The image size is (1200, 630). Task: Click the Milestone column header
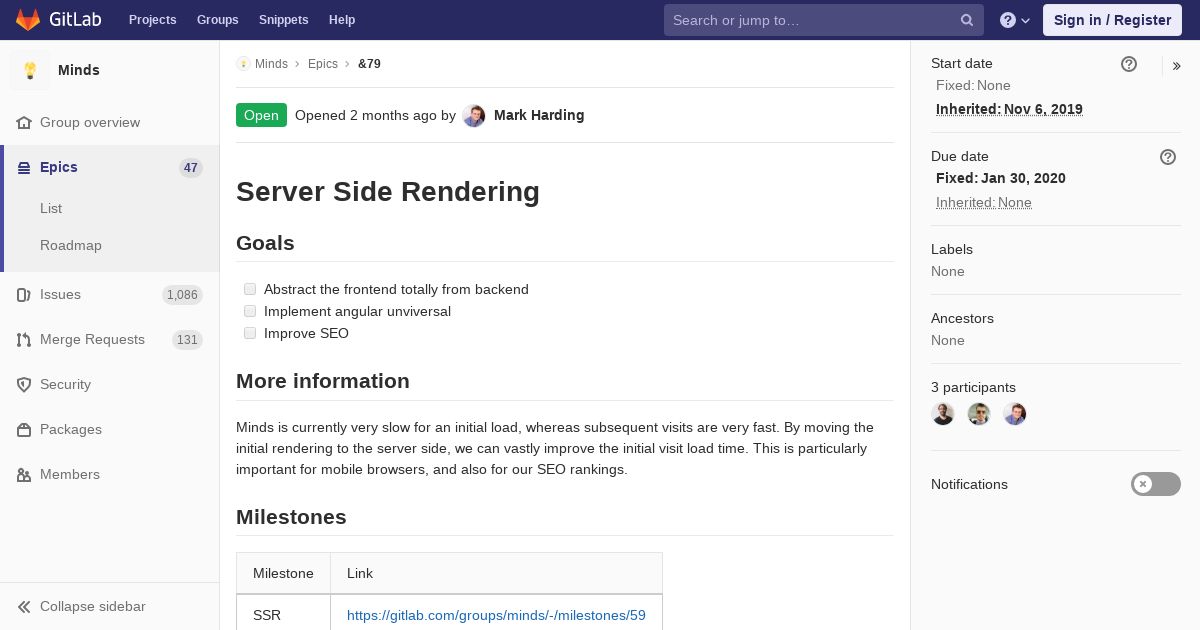tap(283, 573)
